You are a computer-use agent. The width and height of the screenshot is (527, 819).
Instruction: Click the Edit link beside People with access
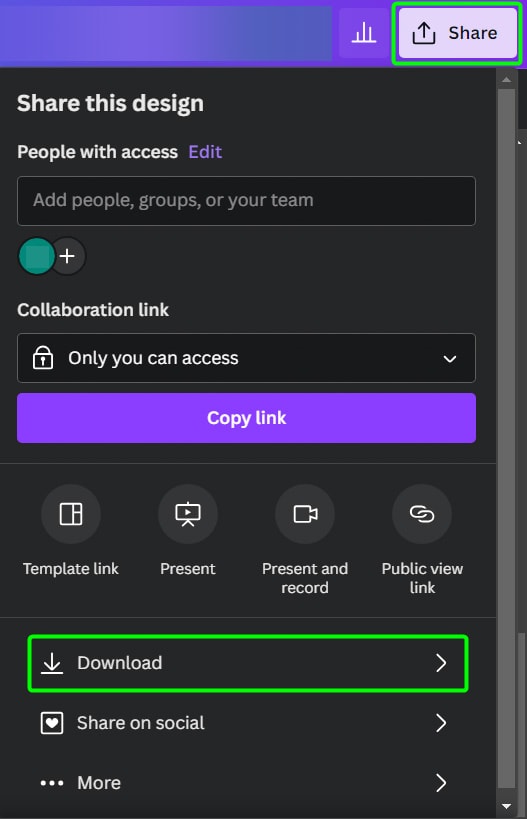205,152
